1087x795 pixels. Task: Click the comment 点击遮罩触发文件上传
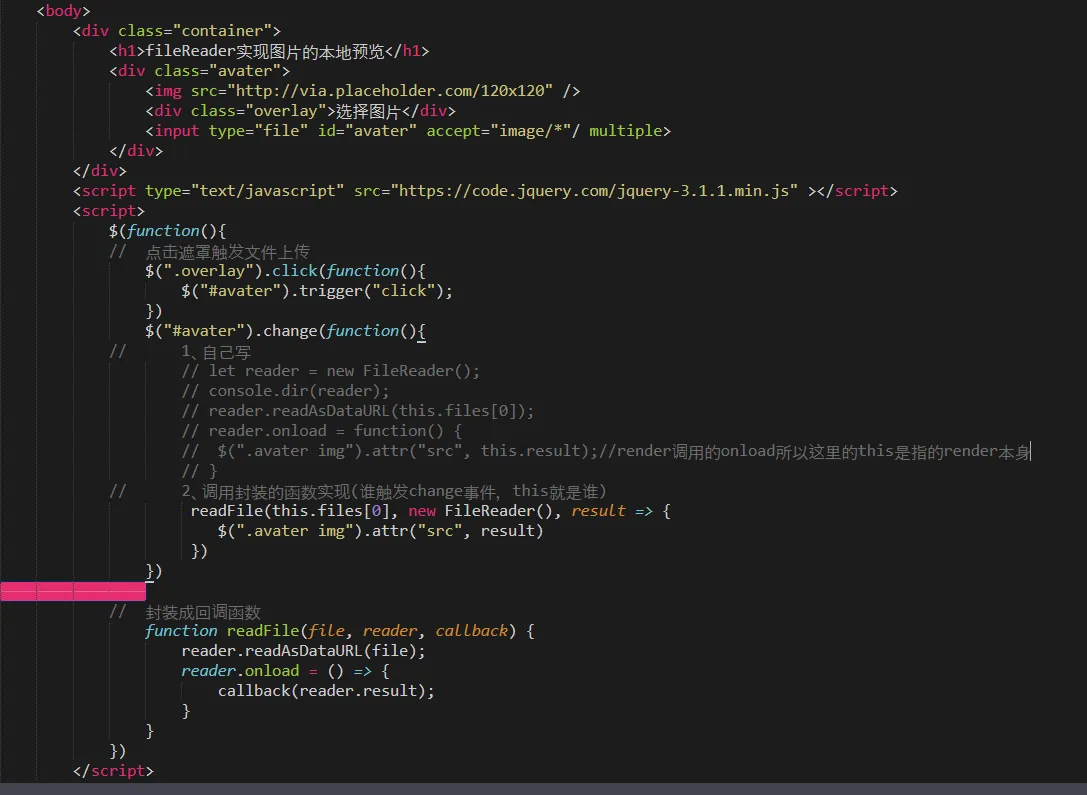pyautogui.click(x=228, y=251)
